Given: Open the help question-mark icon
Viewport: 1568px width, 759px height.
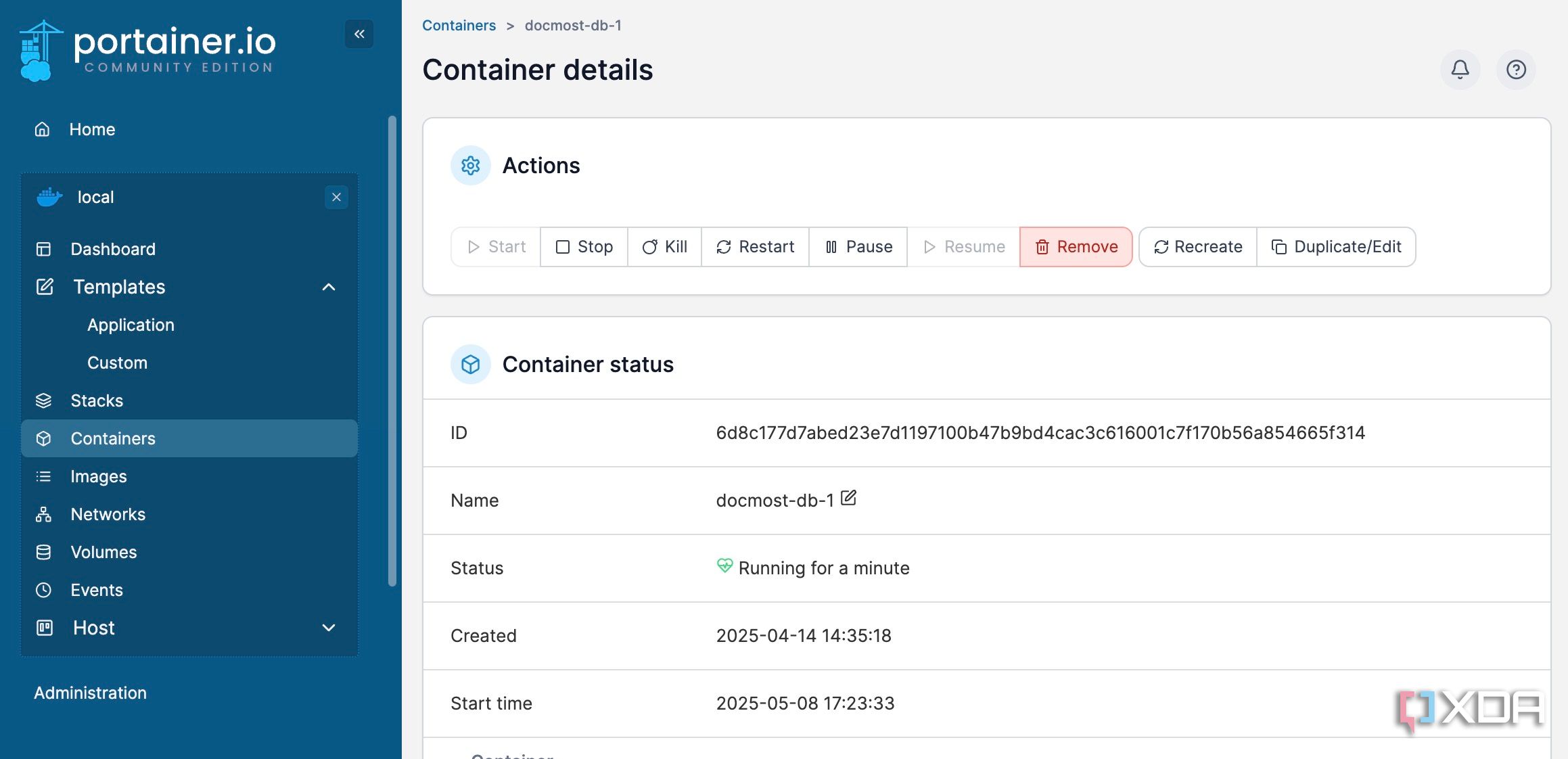Looking at the screenshot, I should click(1516, 69).
